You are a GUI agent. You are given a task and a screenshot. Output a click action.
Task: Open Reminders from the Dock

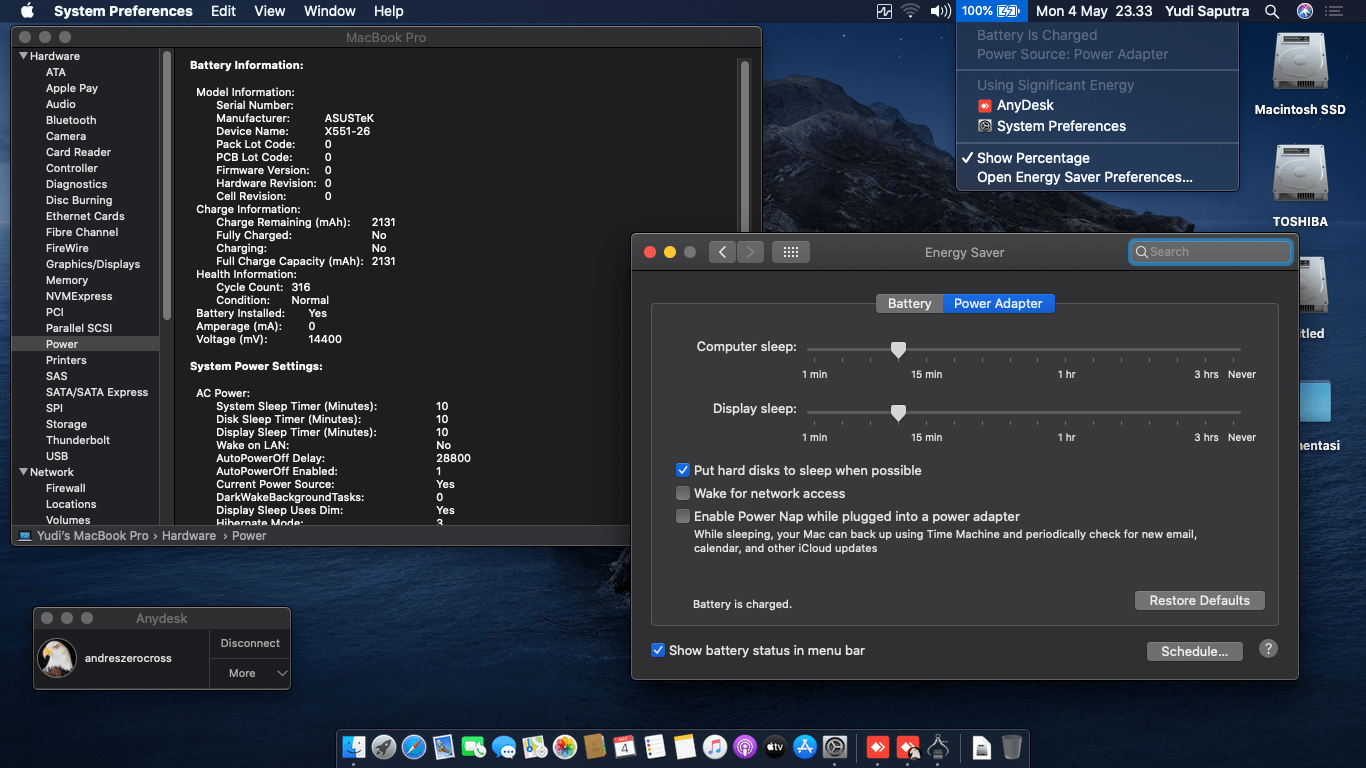pyautogui.click(x=655, y=747)
